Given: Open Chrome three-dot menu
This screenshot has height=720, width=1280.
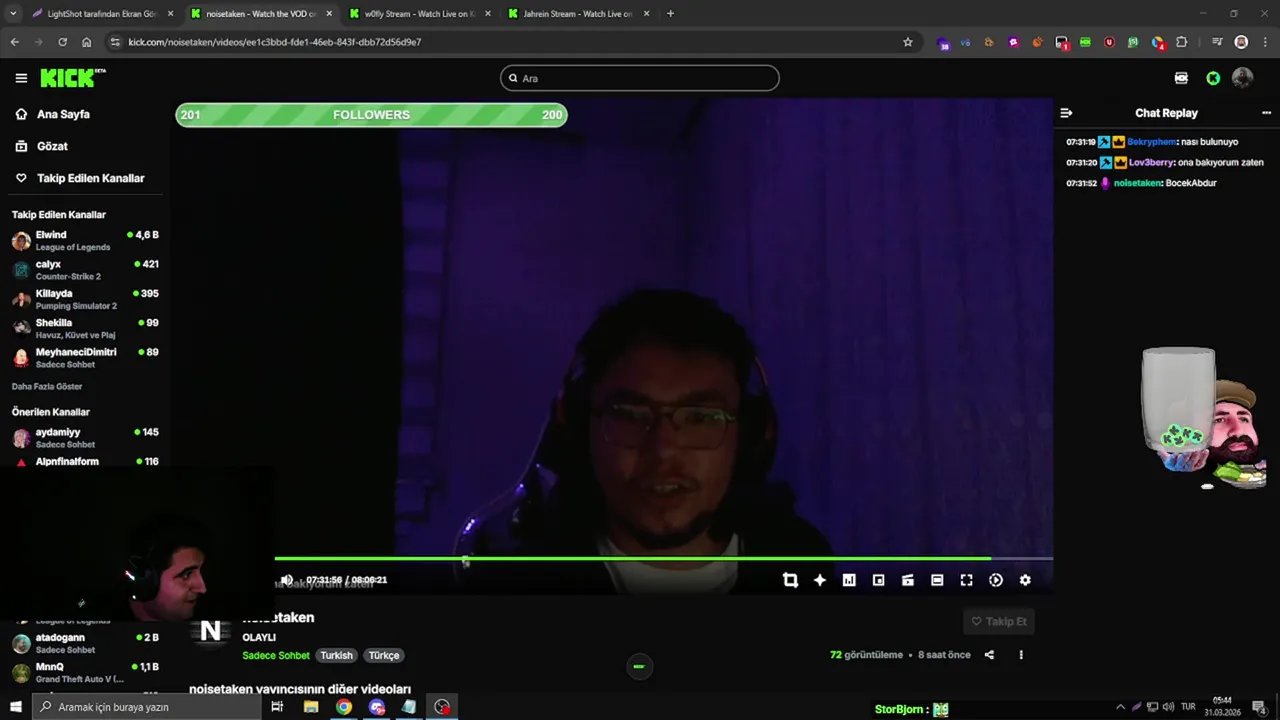Looking at the screenshot, I should 1264,42.
